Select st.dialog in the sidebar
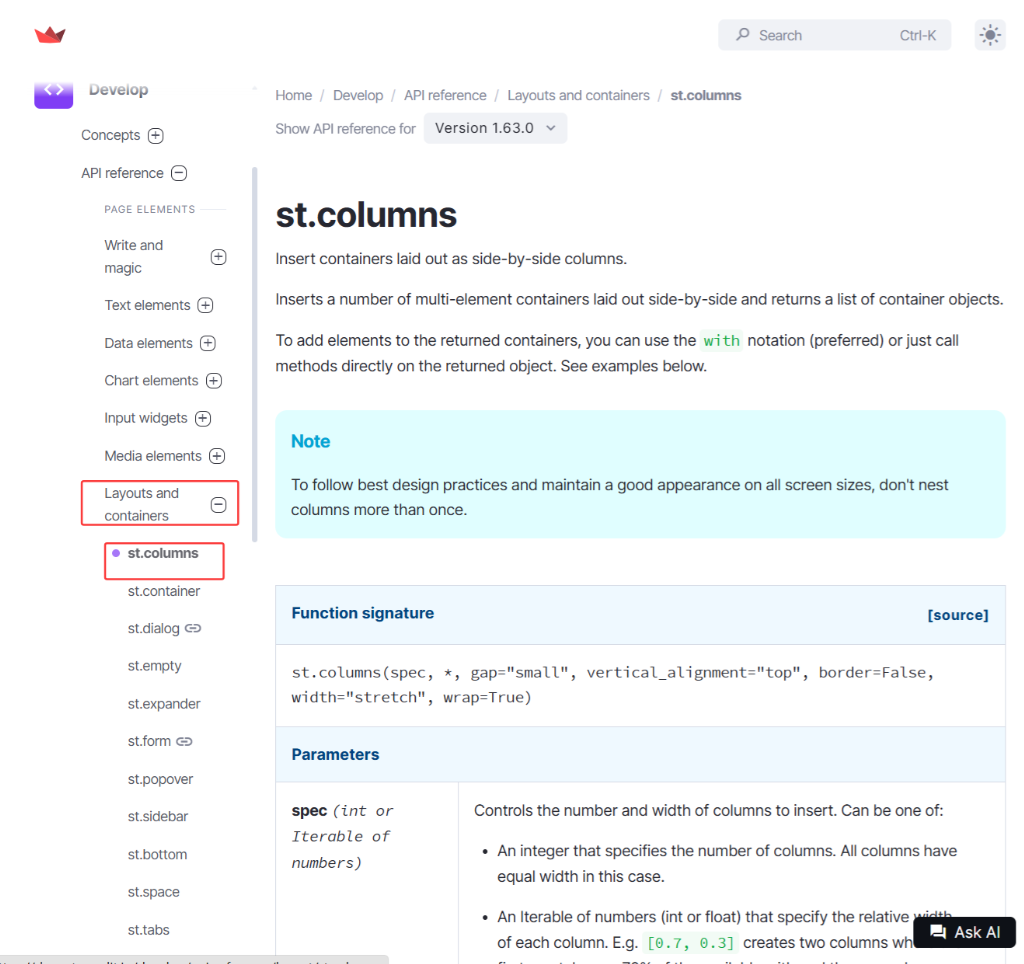This screenshot has height=964, width=1024. [x=153, y=628]
